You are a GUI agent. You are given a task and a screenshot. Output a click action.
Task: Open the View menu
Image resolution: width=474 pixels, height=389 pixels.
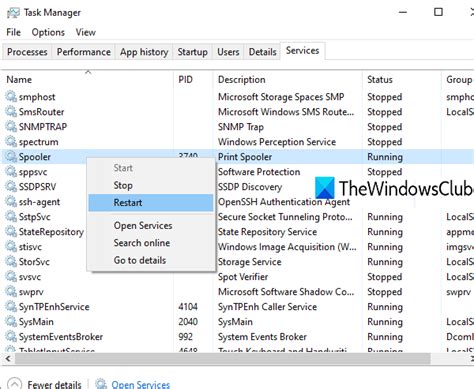[x=85, y=32]
